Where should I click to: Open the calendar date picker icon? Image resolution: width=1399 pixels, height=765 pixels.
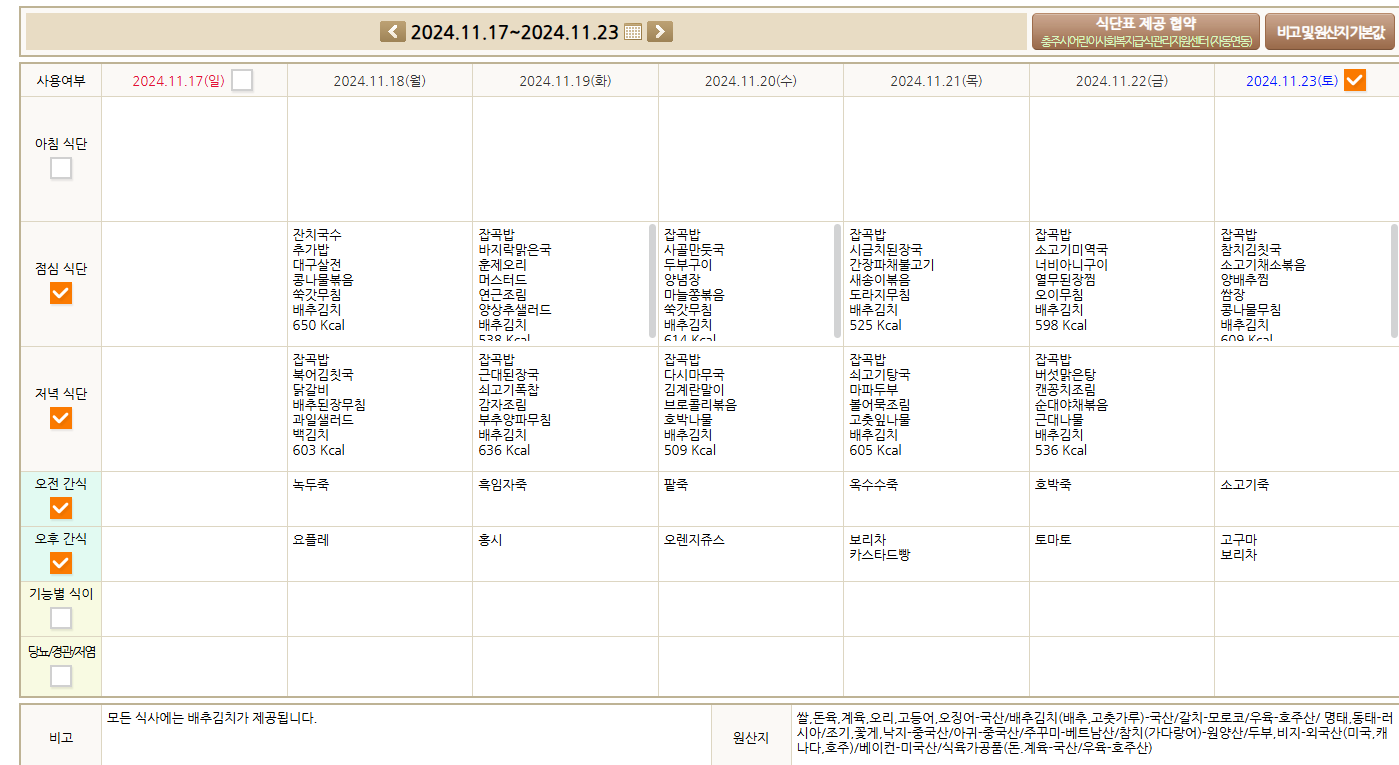pos(632,32)
